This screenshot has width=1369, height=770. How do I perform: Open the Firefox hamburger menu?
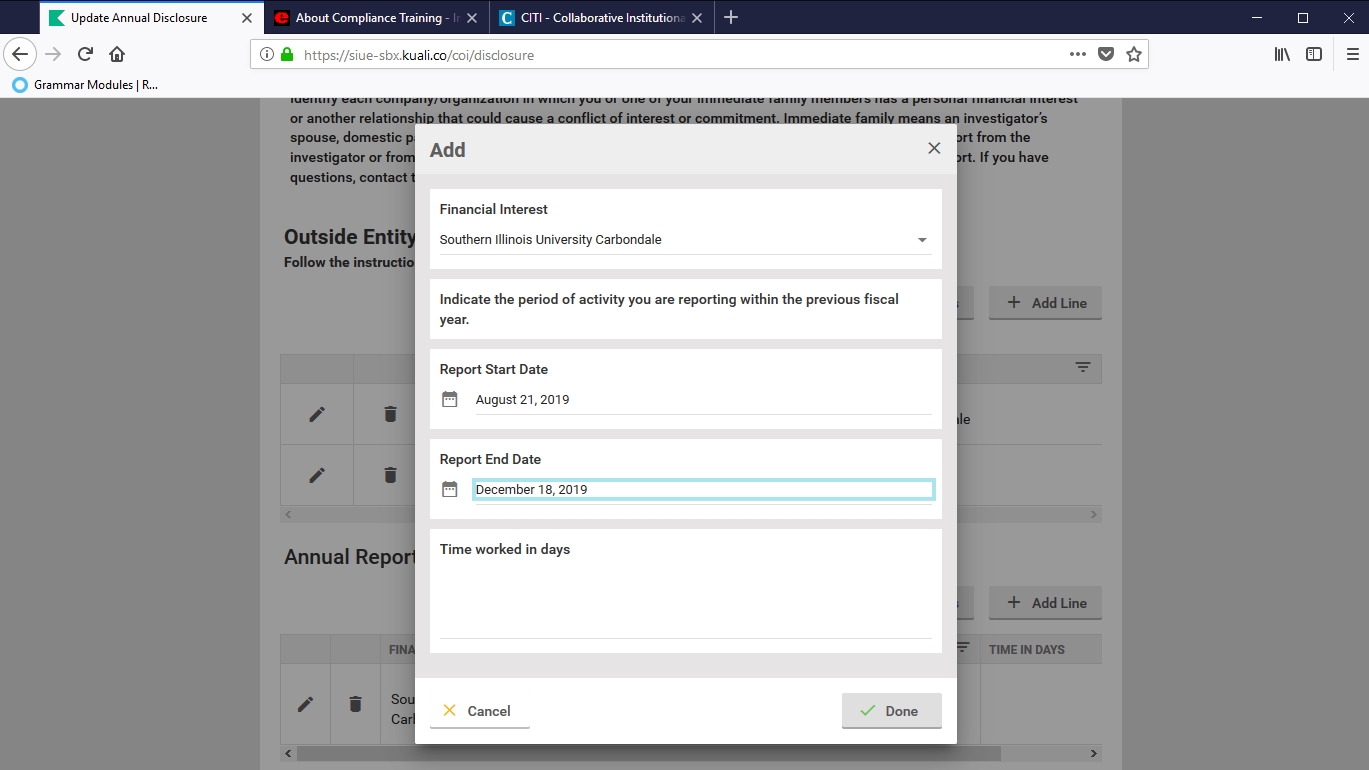point(1352,54)
